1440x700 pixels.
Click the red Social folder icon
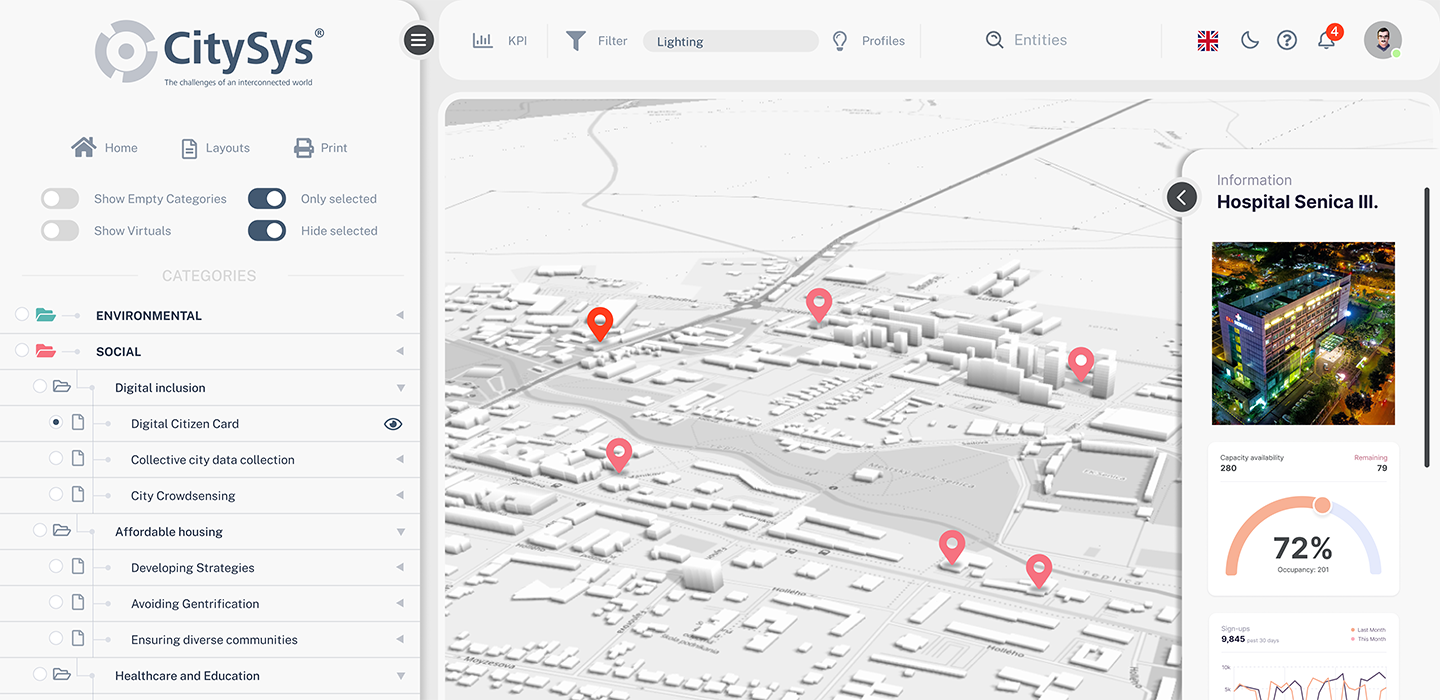(46, 351)
